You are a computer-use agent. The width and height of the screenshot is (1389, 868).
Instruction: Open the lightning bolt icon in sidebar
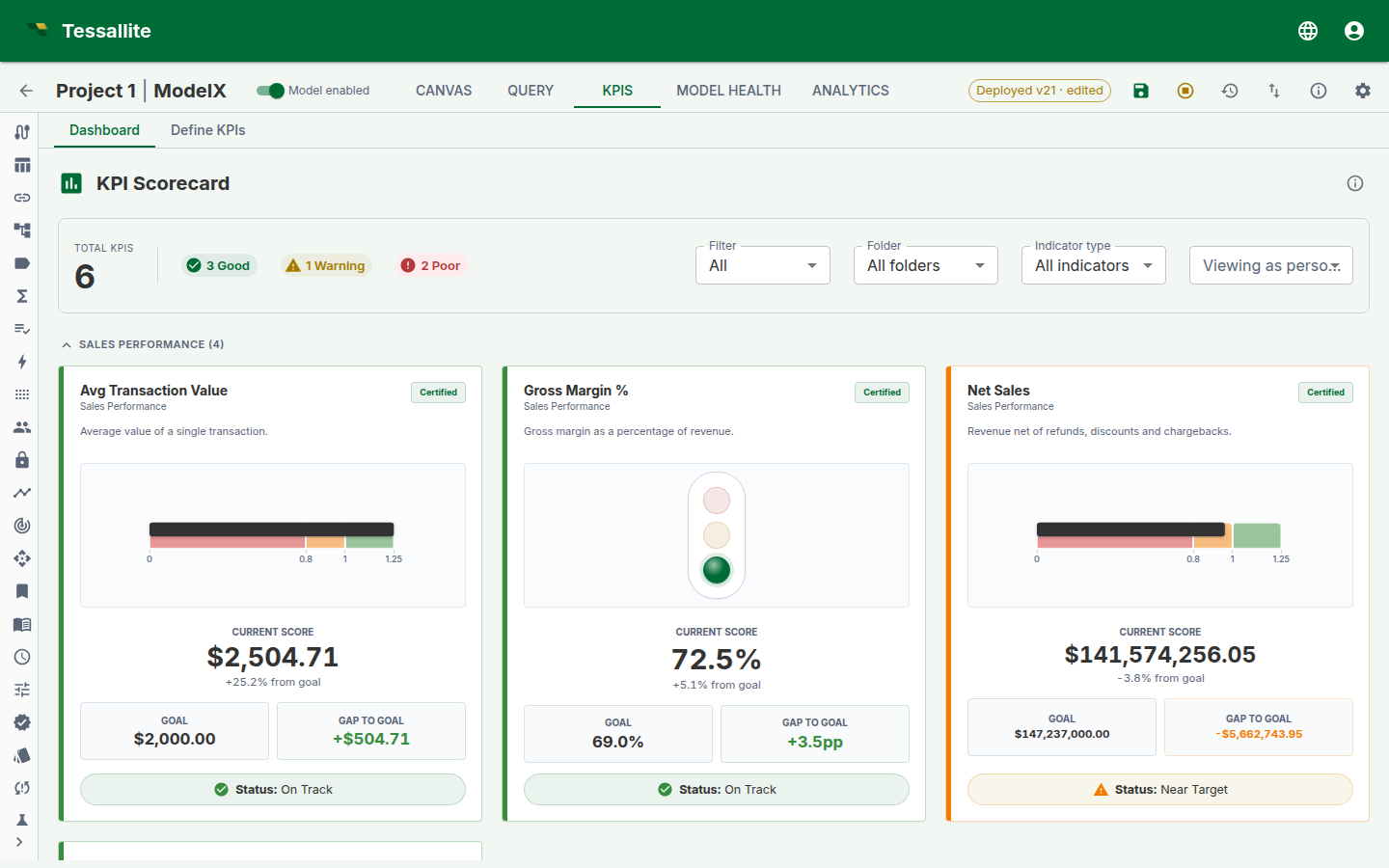point(22,362)
